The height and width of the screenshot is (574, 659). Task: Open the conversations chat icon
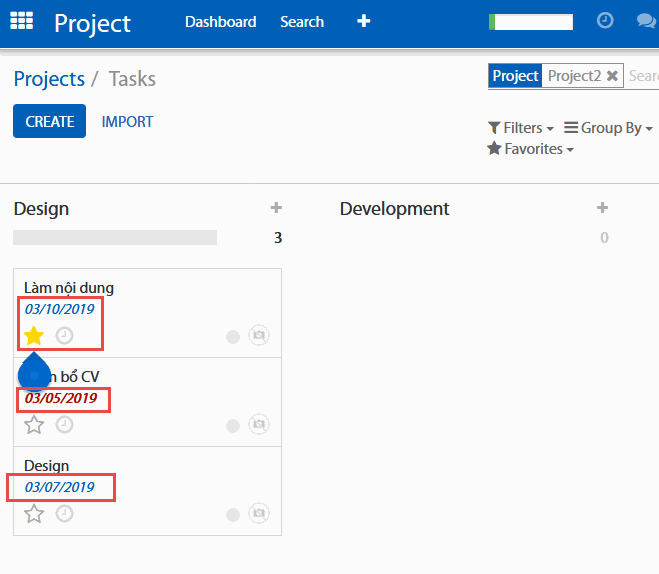(646, 21)
